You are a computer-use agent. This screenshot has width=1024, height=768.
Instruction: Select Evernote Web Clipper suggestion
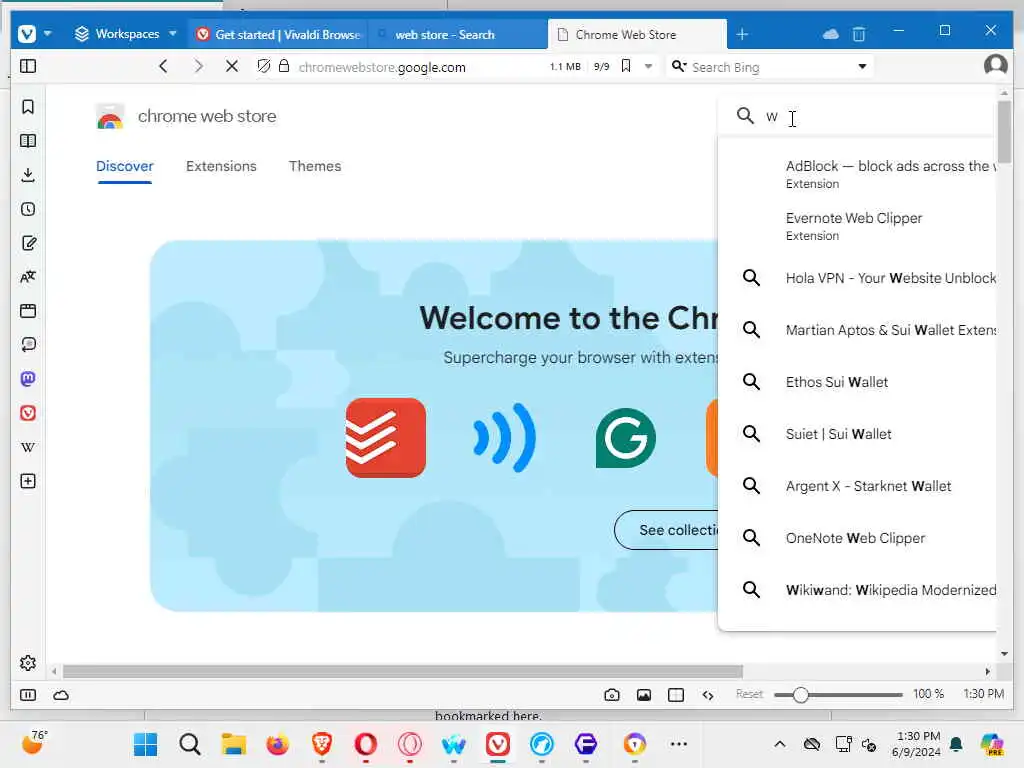point(857,226)
